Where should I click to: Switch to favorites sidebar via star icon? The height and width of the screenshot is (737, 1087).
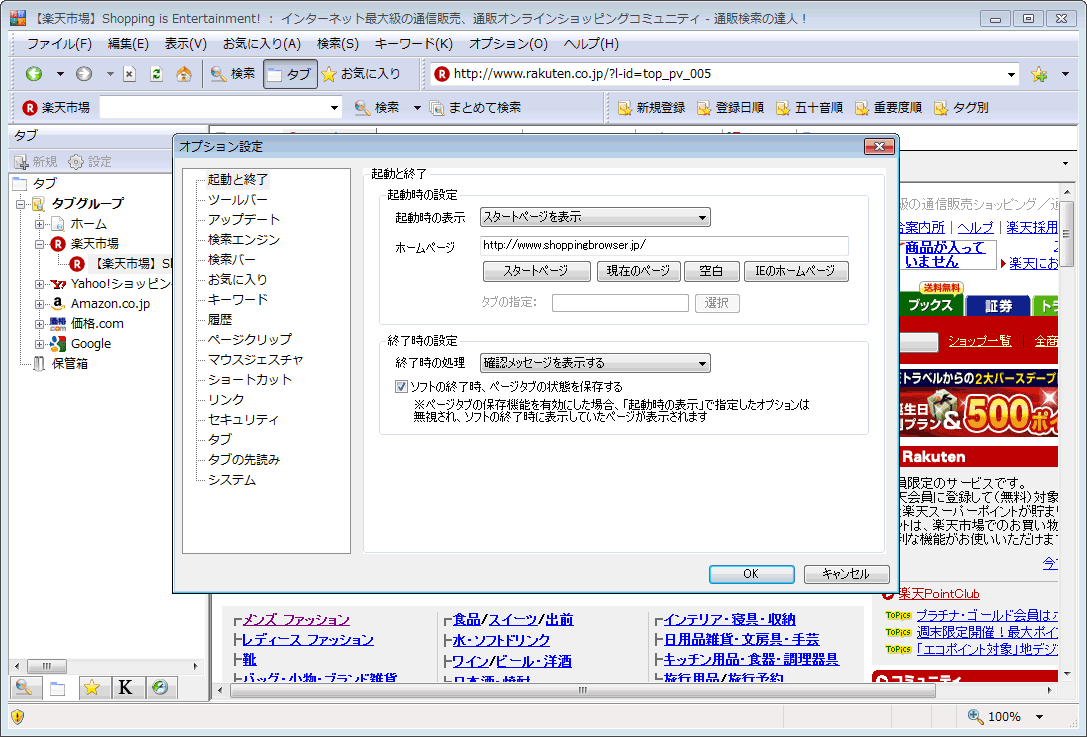92,687
